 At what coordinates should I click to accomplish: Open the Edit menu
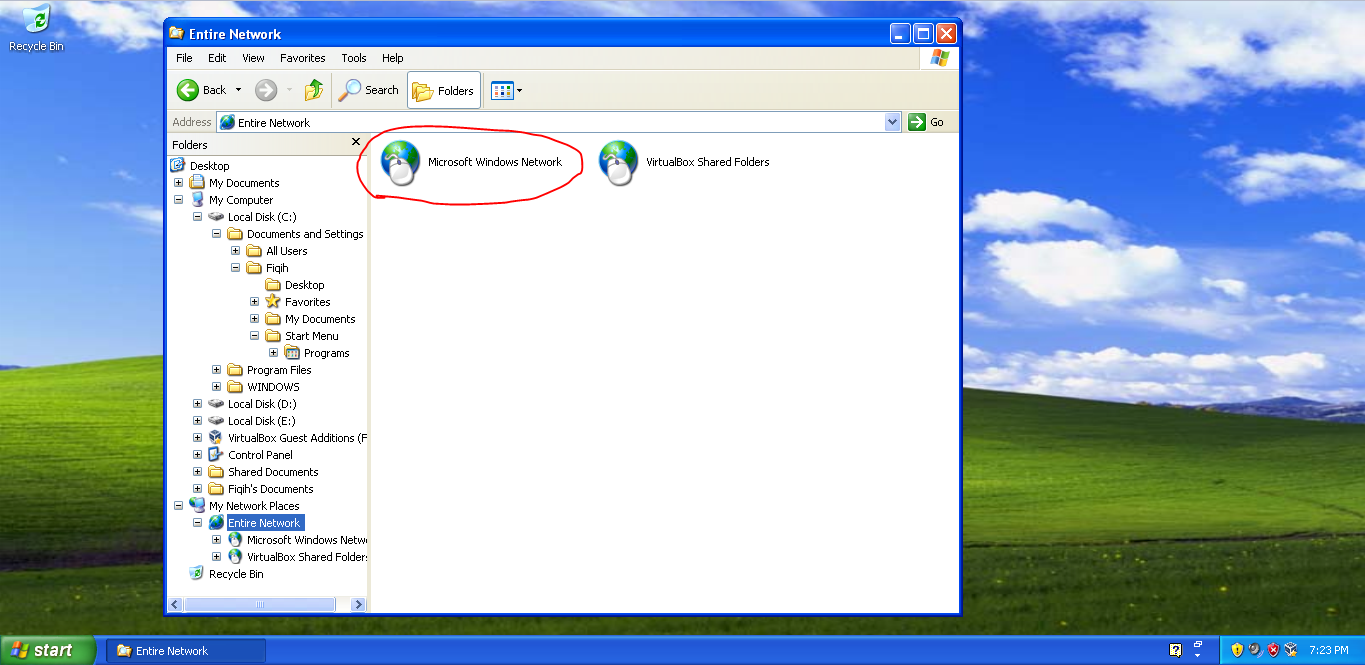217,58
